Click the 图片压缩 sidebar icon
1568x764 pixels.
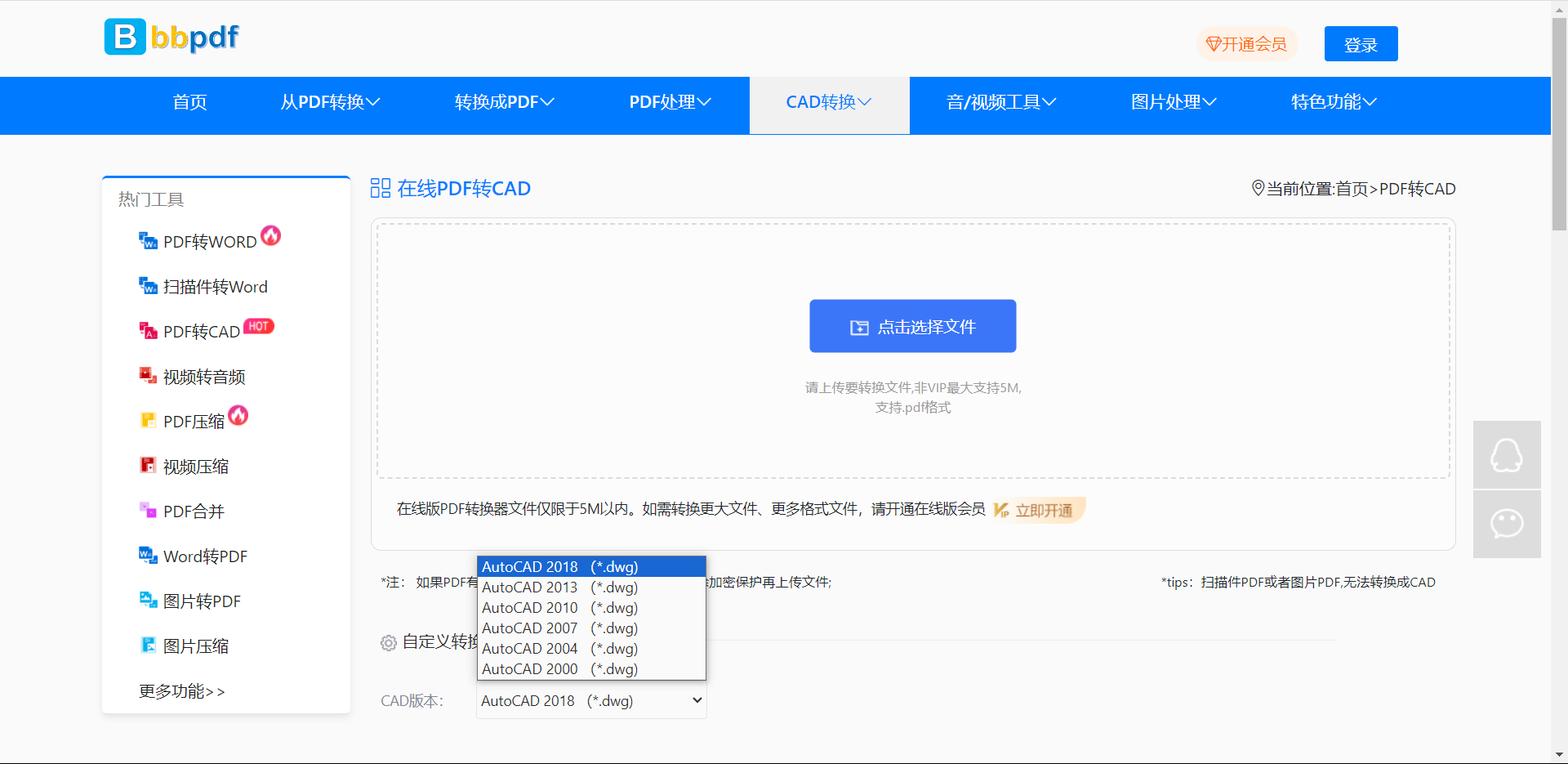148,646
